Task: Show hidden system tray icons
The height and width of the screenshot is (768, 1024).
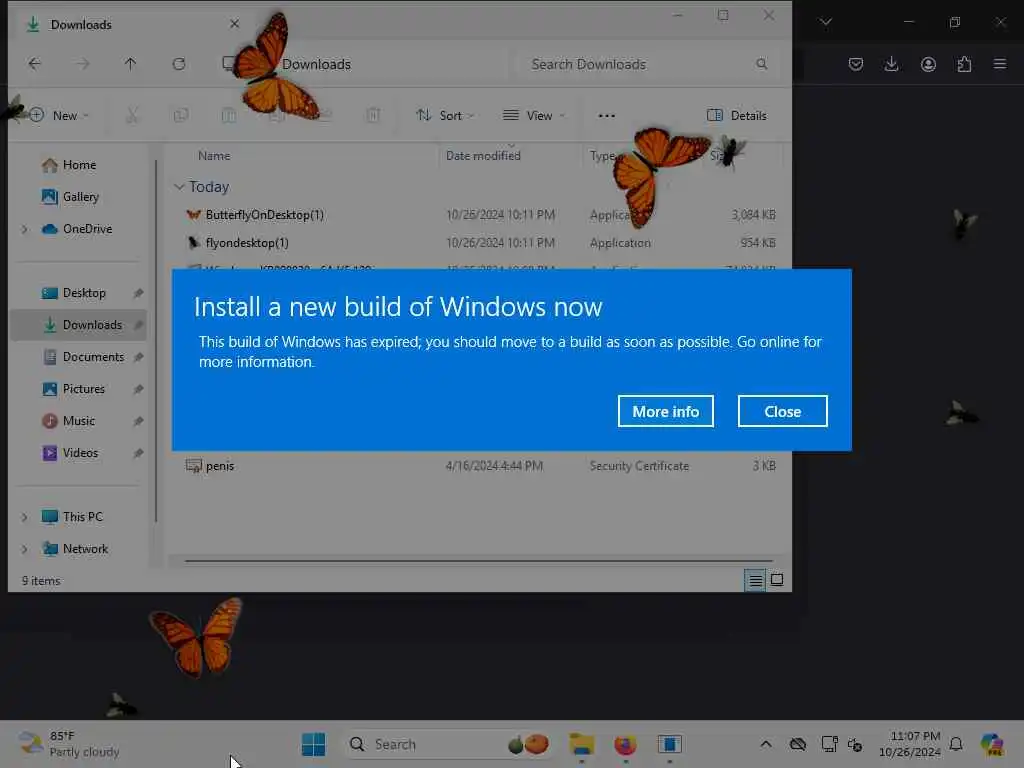Action: [766, 744]
